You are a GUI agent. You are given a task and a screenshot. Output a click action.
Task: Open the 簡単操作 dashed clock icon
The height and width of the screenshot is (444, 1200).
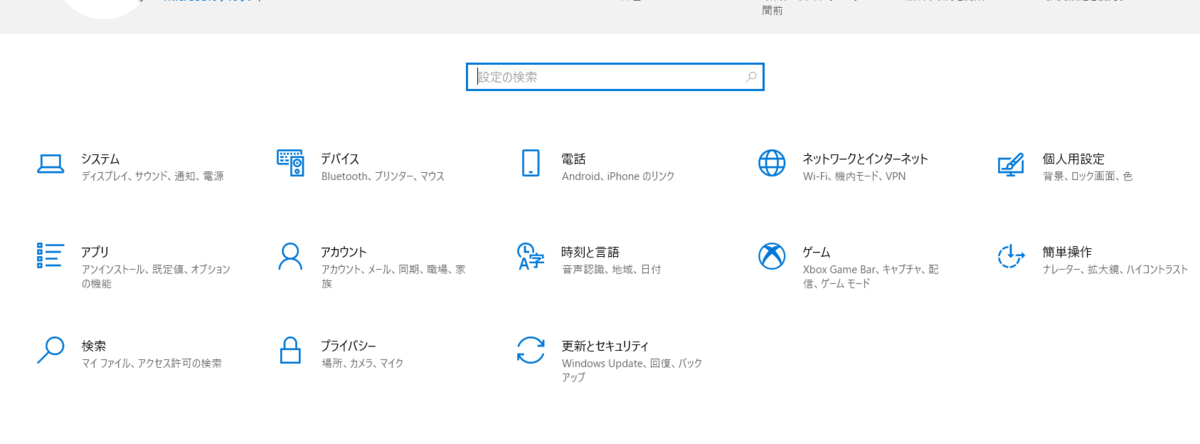(x=1012, y=257)
